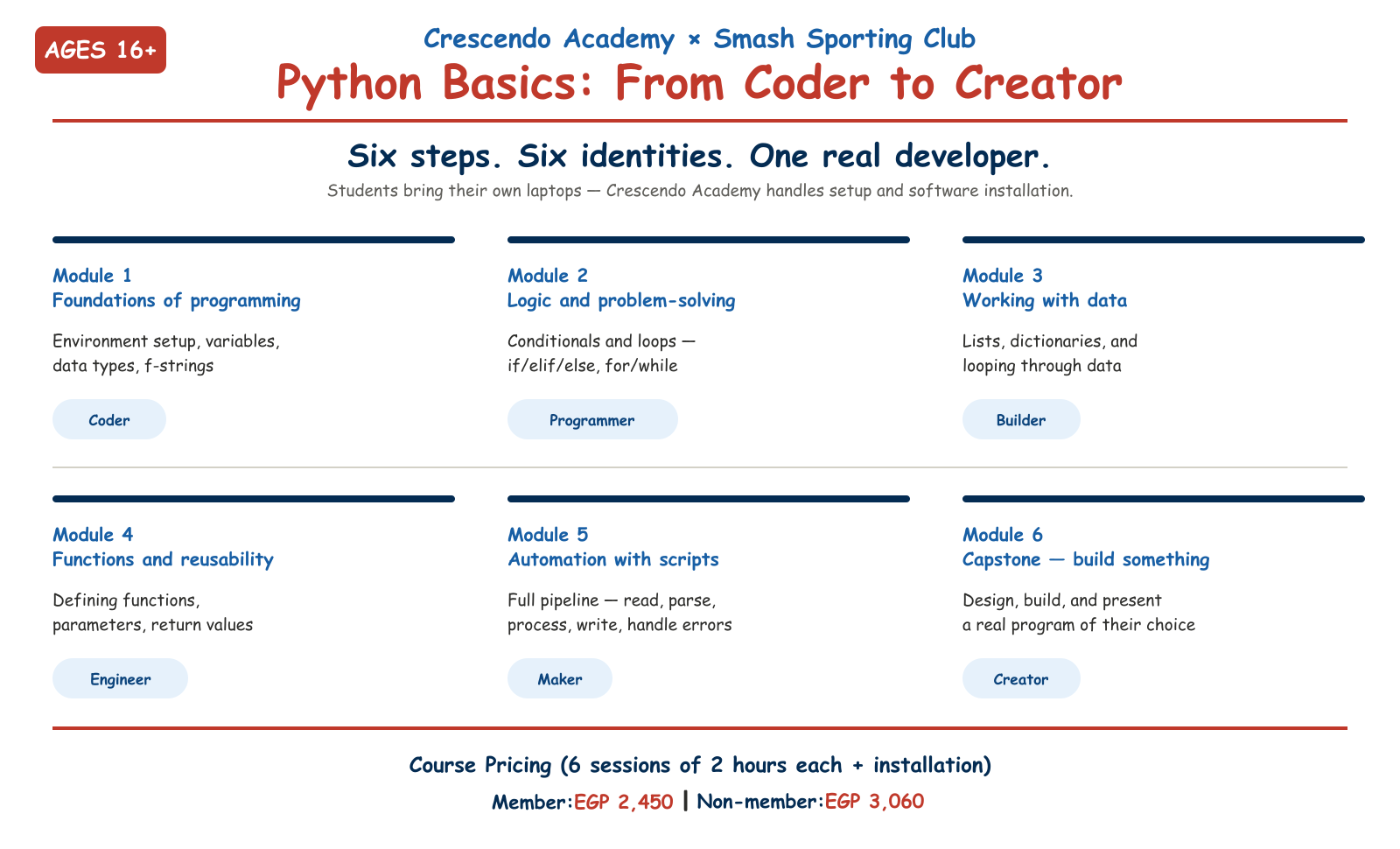Image resolution: width=1400 pixels, height=849 pixels.
Task: Select the Engineer identity pill
Action: 120,678
